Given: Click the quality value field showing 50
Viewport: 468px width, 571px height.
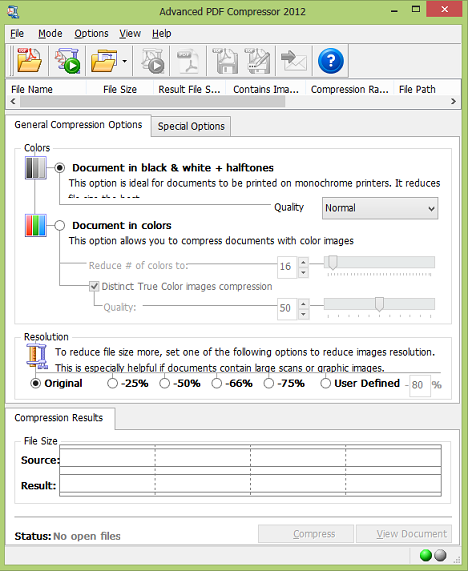Looking at the screenshot, I should pyautogui.click(x=287, y=308).
